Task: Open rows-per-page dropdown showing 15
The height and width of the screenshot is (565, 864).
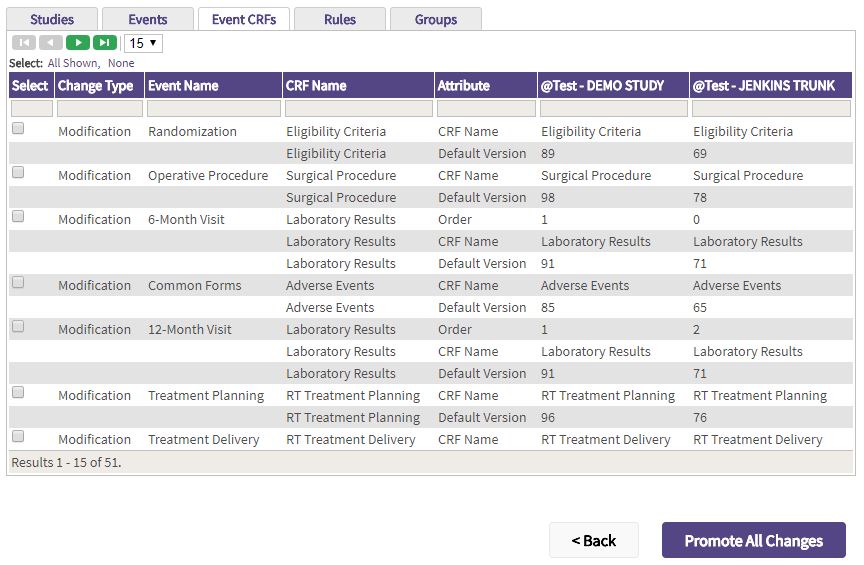Action: [x=143, y=43]
